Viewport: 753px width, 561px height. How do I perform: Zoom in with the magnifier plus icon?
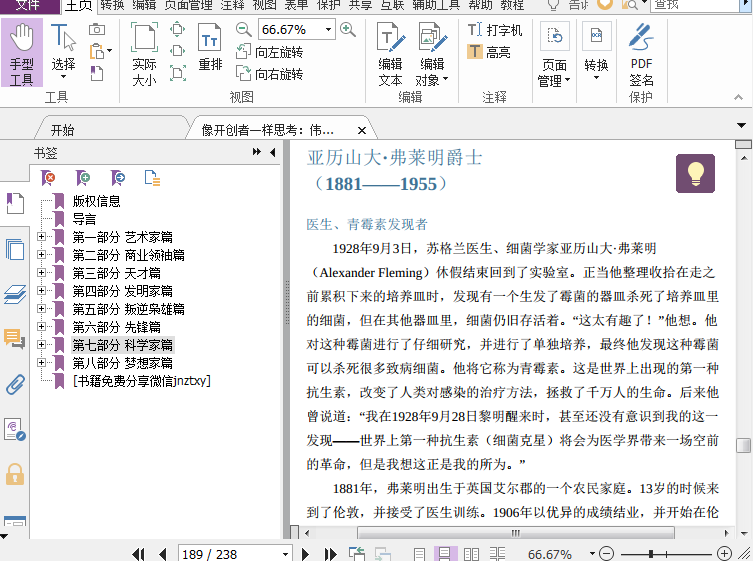(348, 30)
